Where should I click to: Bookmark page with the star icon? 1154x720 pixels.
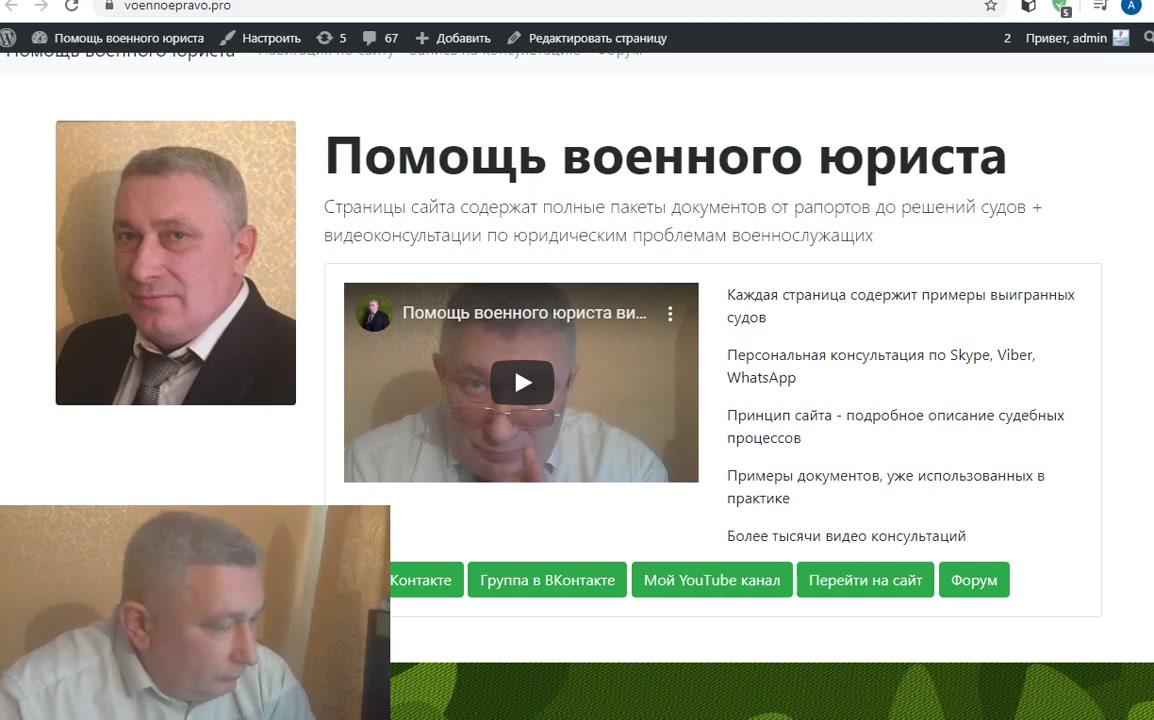[991, 6]
